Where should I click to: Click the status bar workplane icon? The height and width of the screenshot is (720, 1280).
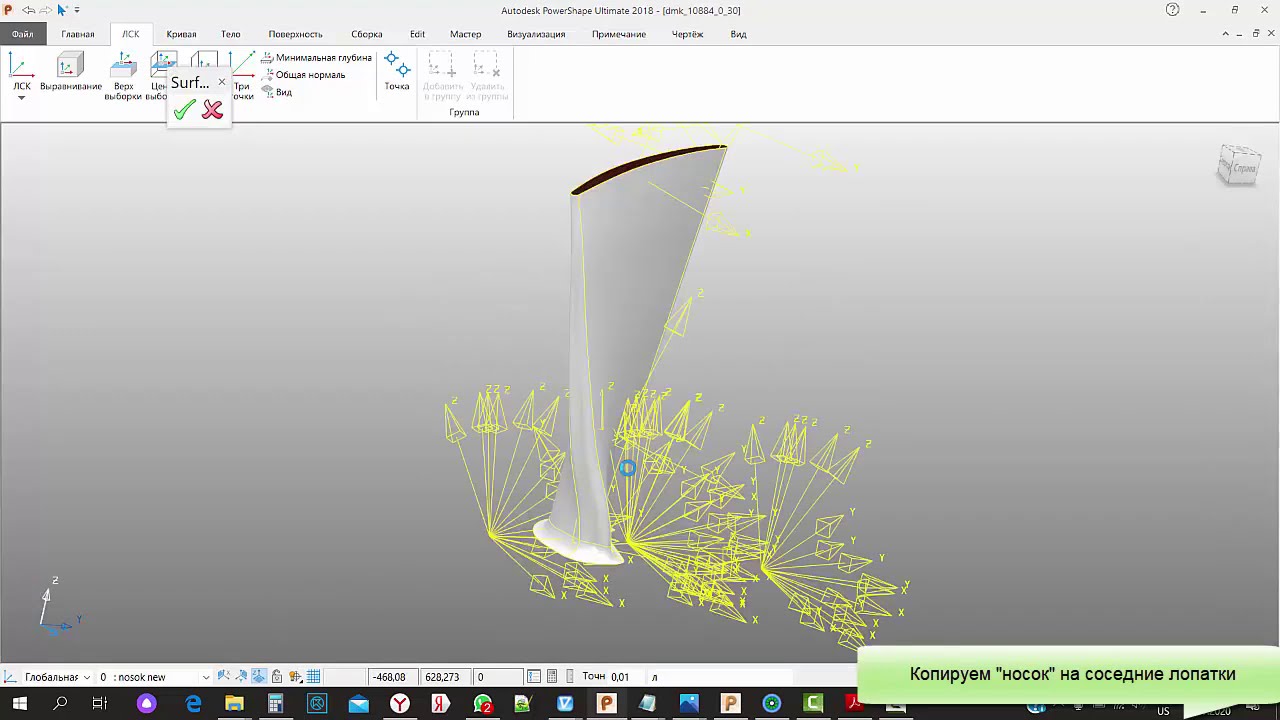tap(10, 677)
